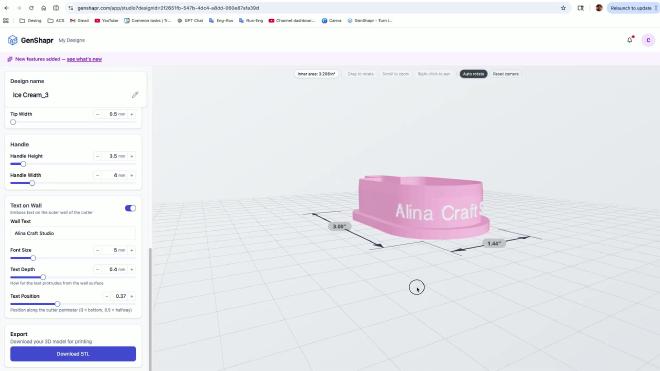The height and width of the screenshot is (371, 660).
Task: Disable the Text on Wall toggle
Action: pyautogui.click(x=130, y=208)
